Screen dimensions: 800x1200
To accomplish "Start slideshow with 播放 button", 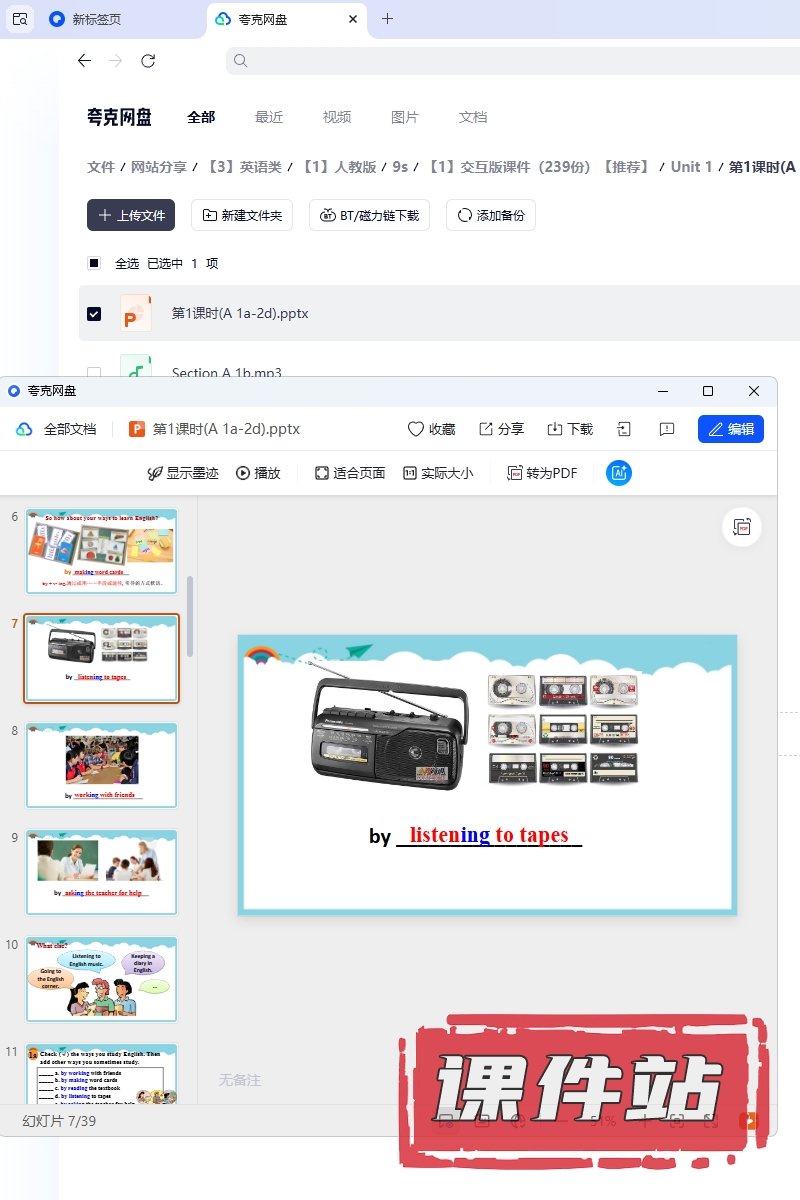I will click(243, 473).
